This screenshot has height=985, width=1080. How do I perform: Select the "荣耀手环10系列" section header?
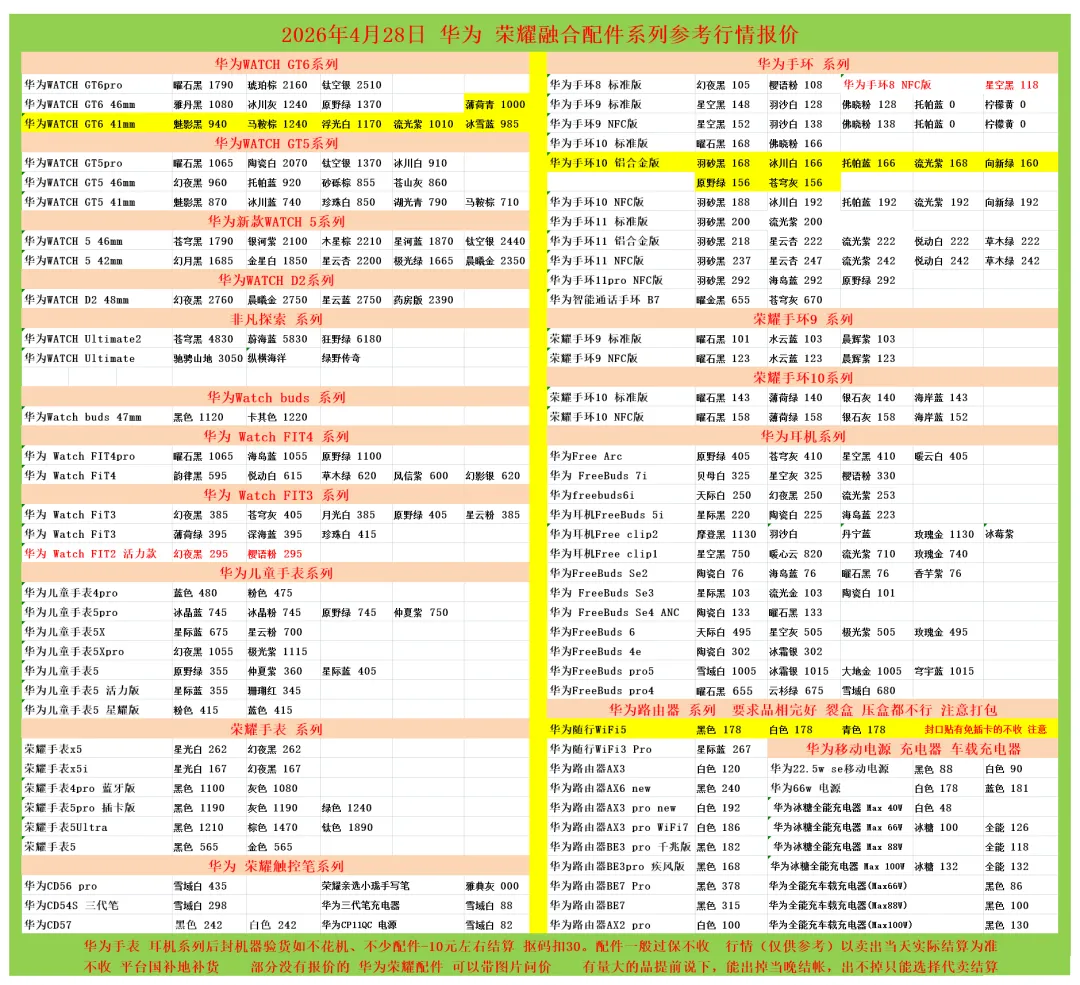(x=803, y=377)
